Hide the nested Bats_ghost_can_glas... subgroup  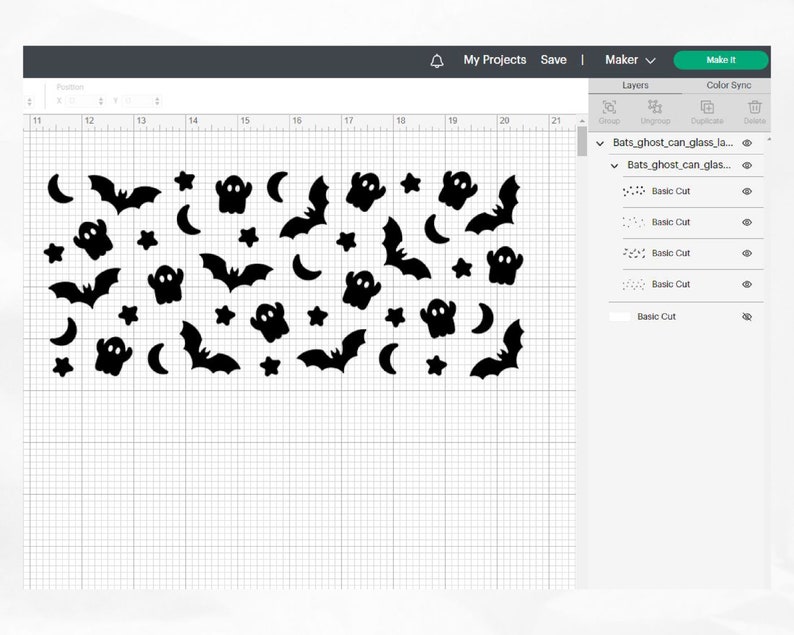click(x=747, y=166)
